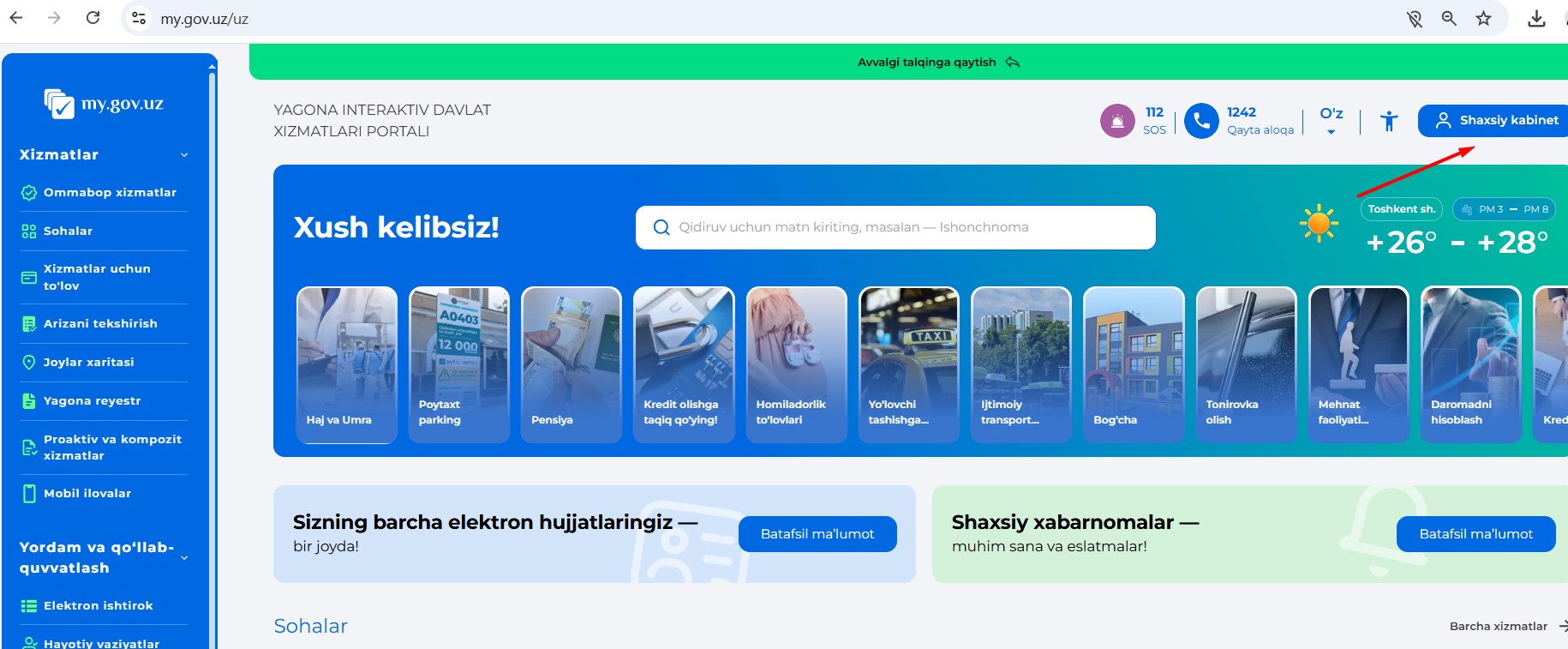
Task: Open the Pensiya service card
Action: 571,364
